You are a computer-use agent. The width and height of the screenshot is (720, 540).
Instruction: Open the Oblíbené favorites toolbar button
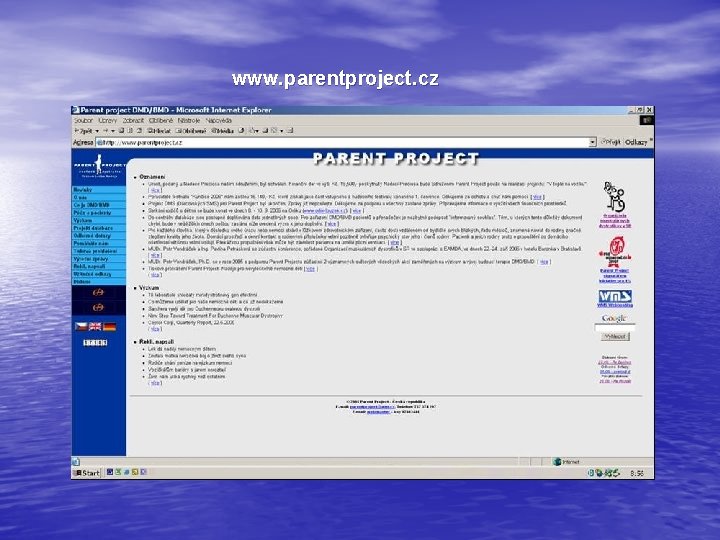pyautogui.click(x=191, y=131)
